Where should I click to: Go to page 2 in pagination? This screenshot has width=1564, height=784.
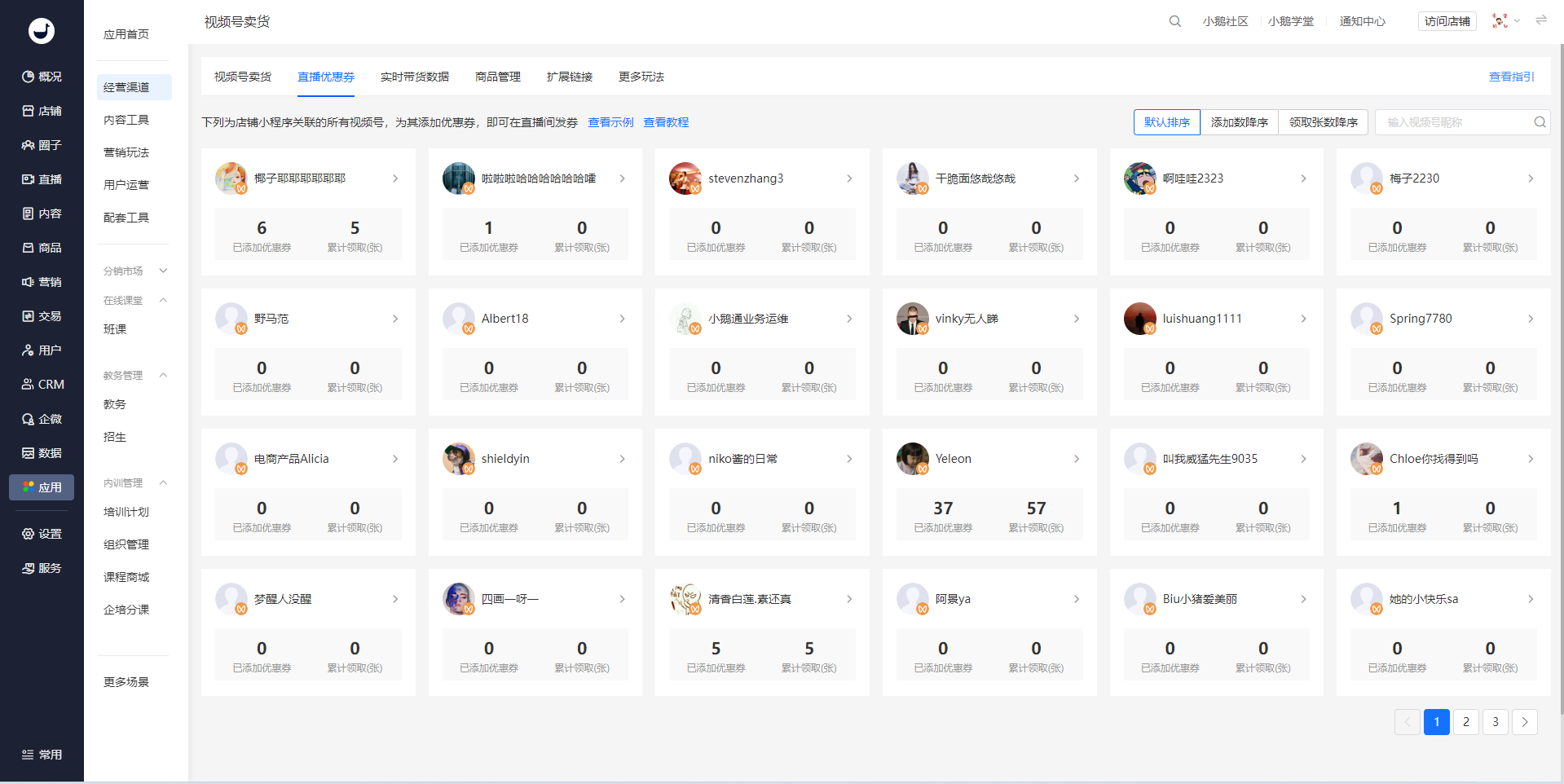point(1466,722)
